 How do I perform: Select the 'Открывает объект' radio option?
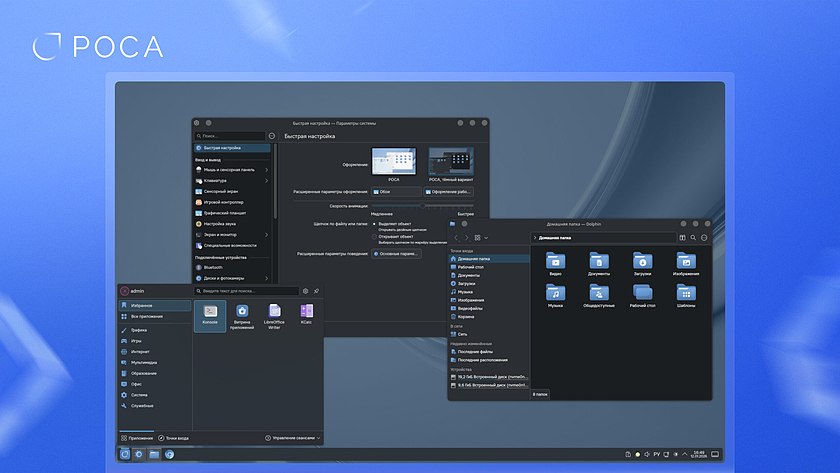(375, 237)
